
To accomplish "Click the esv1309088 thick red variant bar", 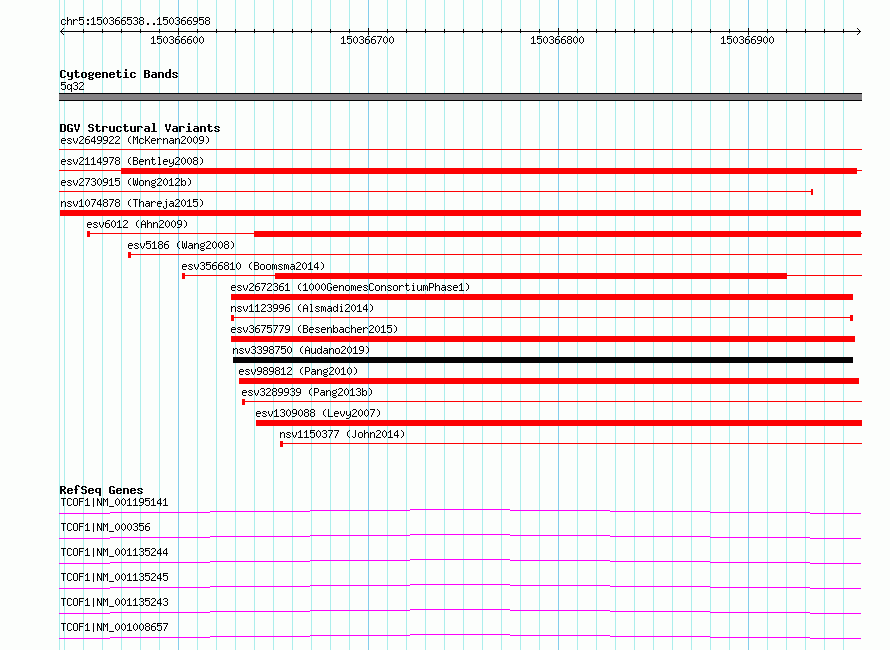I will coord(559,423).
